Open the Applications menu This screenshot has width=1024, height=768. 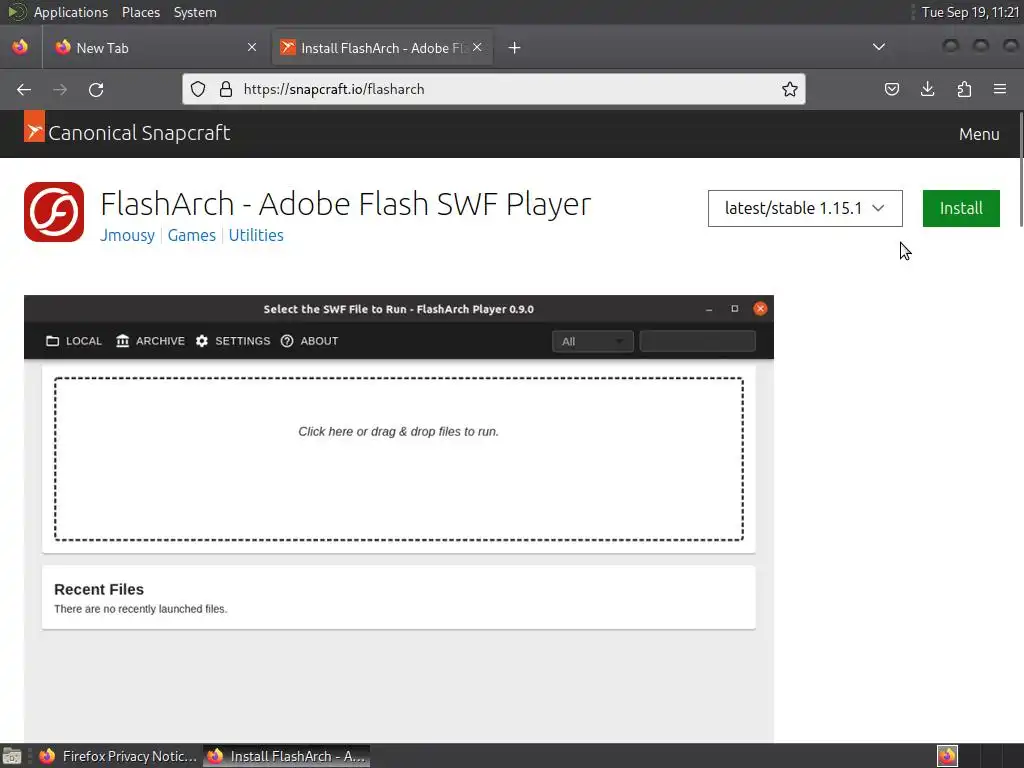[x=71, y=12]
